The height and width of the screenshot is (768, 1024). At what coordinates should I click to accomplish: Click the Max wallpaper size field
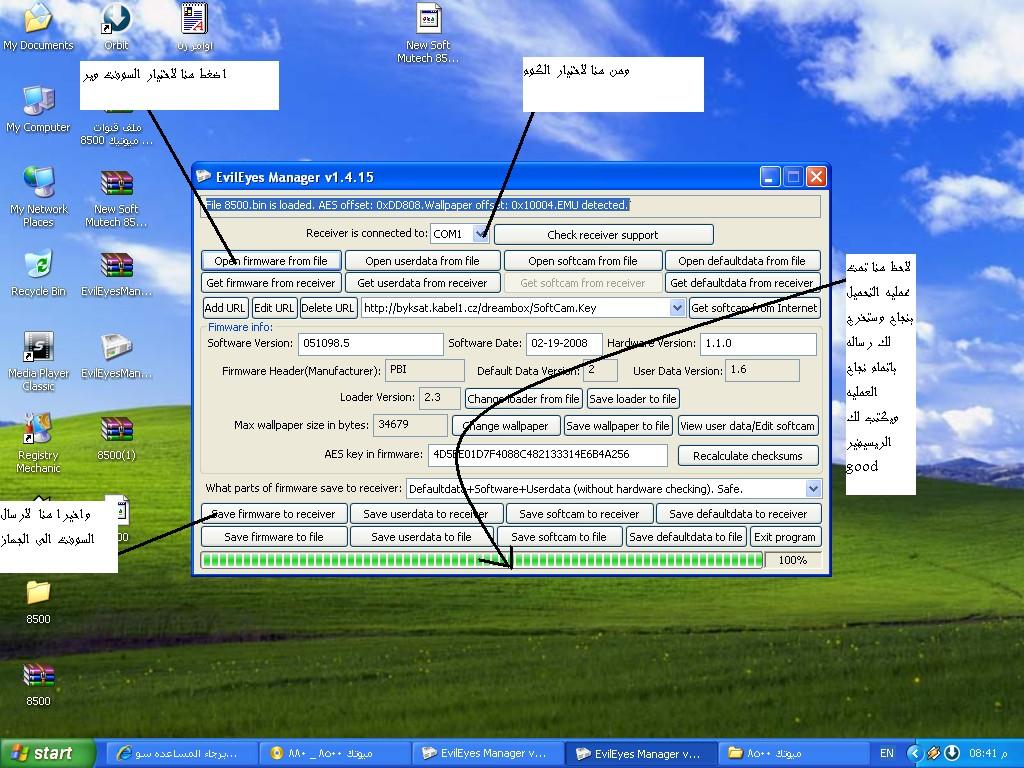pyautogui.click(x=410, y=425)
